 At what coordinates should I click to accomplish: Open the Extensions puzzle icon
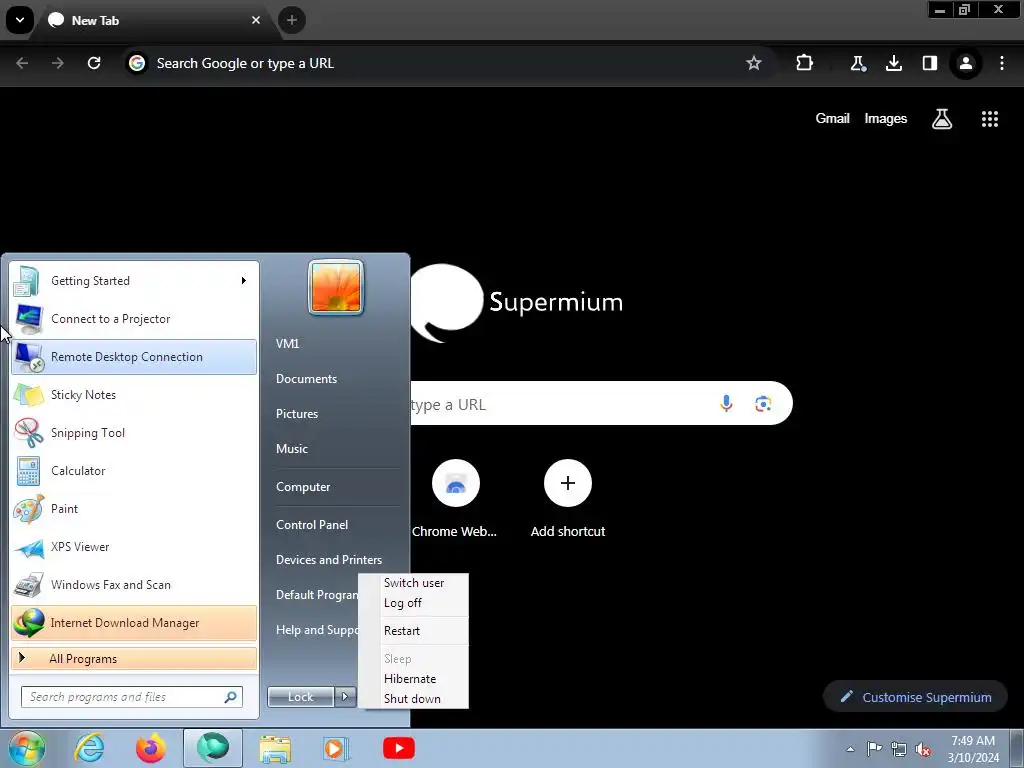(x=805, y=63)
